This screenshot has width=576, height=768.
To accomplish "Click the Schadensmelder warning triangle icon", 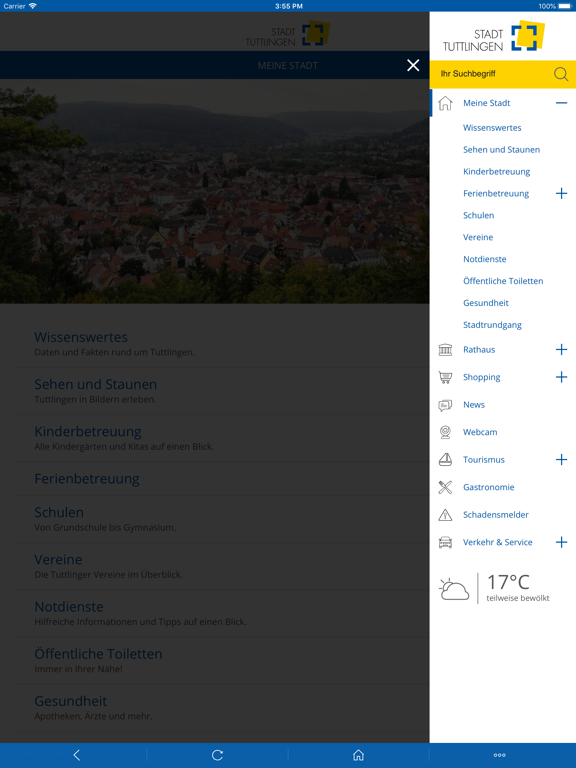I will point(445,515).
